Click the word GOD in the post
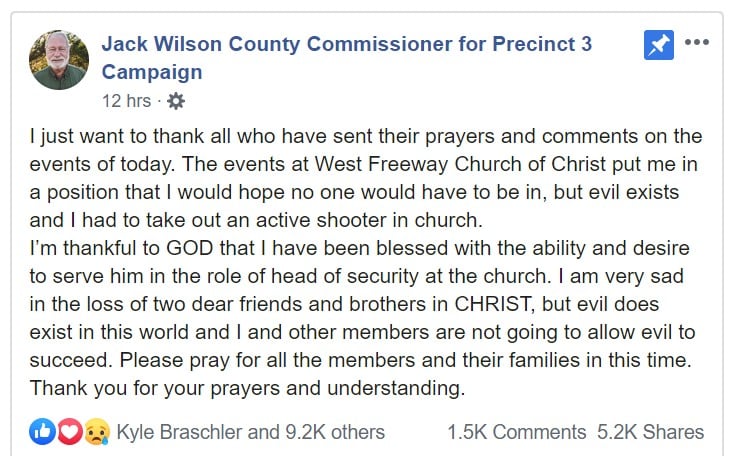This screenshot has height=456, width=731. [x=190, y=248]
